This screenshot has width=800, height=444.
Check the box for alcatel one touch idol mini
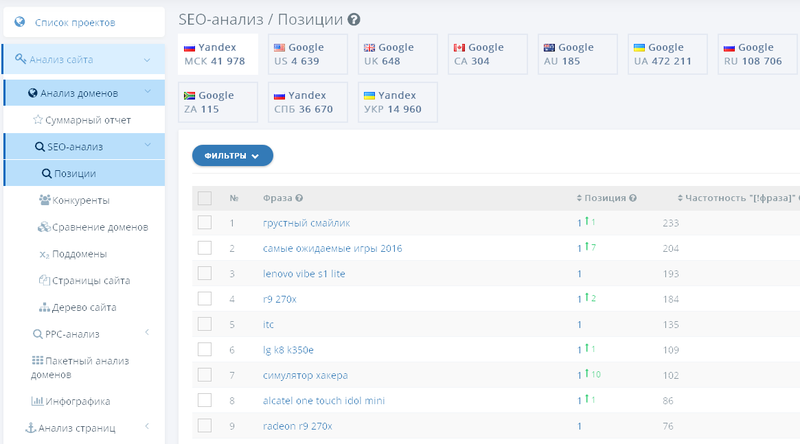click(205, 400)
